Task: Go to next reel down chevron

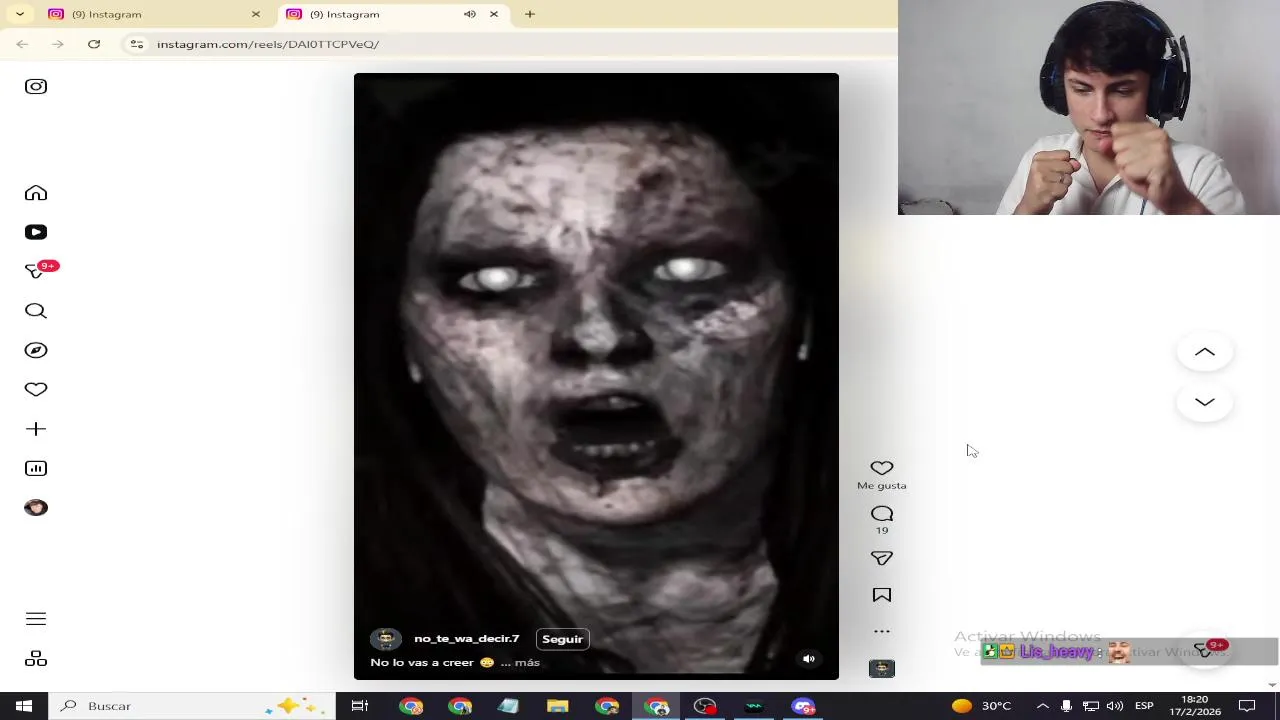Action: [1205, 402]
